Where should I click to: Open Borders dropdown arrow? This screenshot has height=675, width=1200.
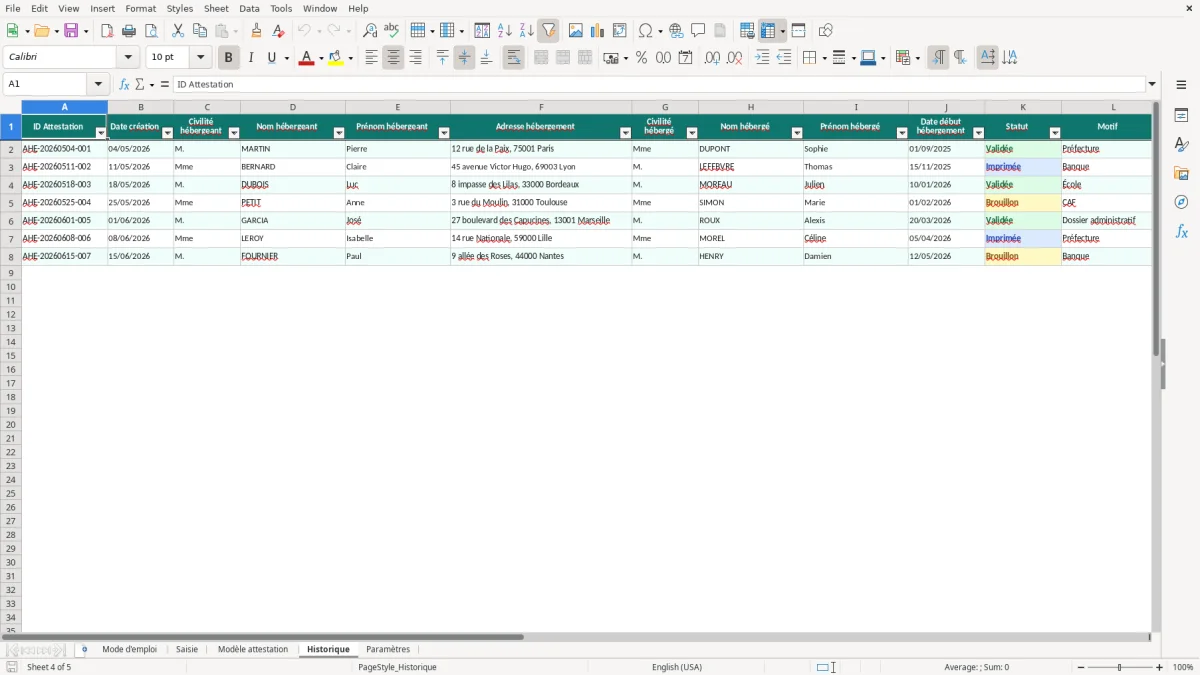[x=823, y=58]
